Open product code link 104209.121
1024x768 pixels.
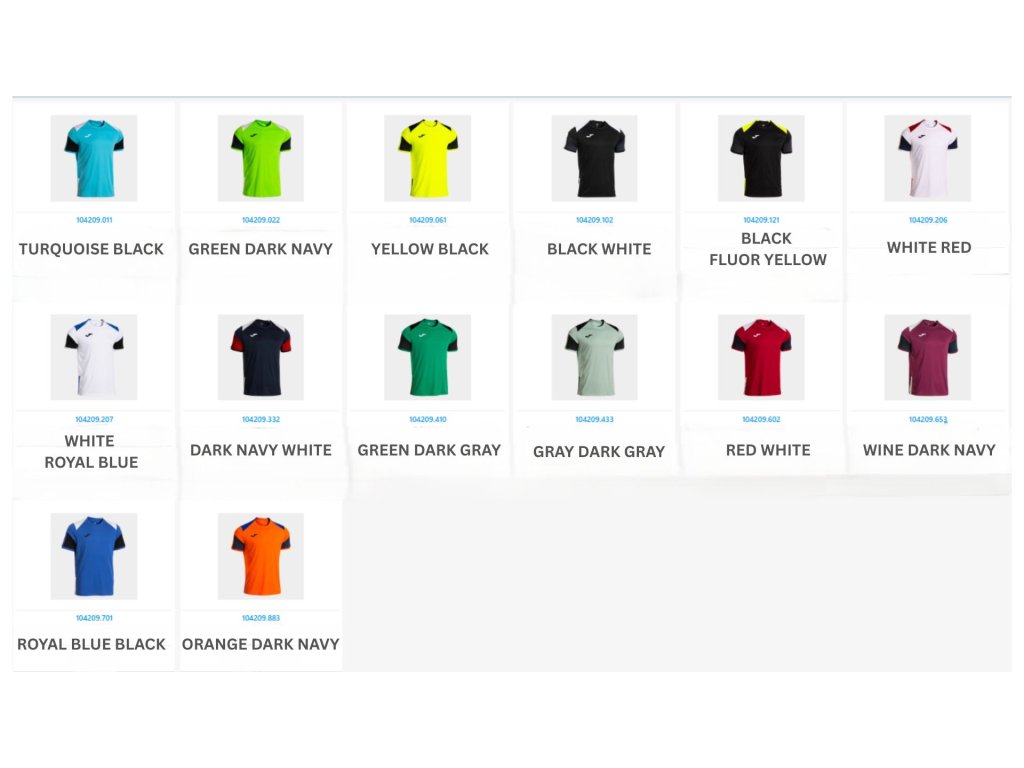tap(761, 220)
